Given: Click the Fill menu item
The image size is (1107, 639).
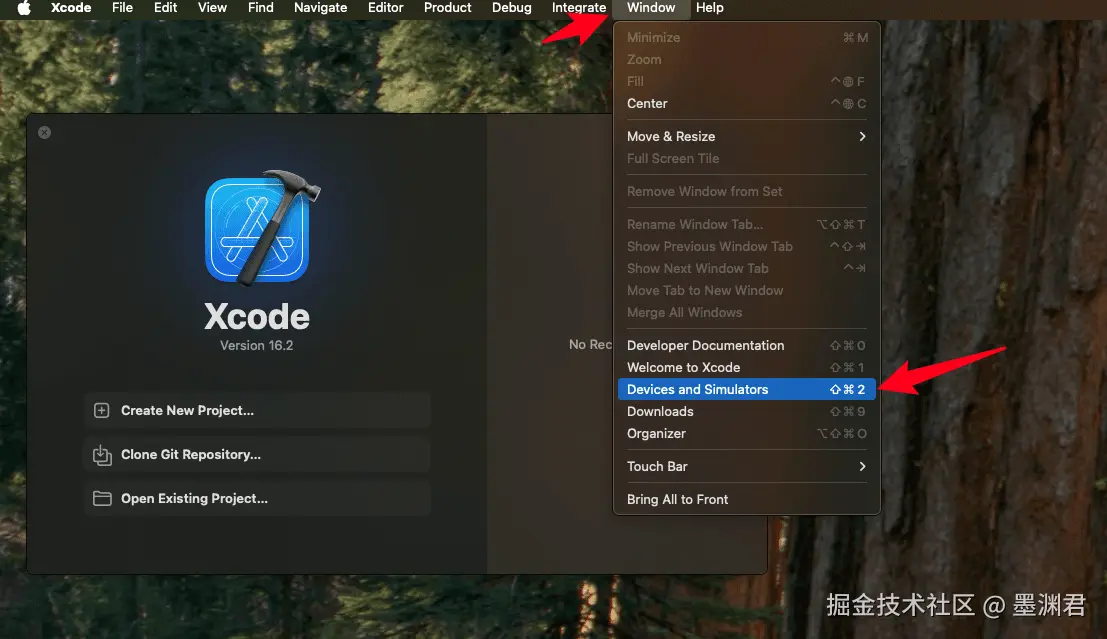Looking at the screenshot, I should click(746, 81).
